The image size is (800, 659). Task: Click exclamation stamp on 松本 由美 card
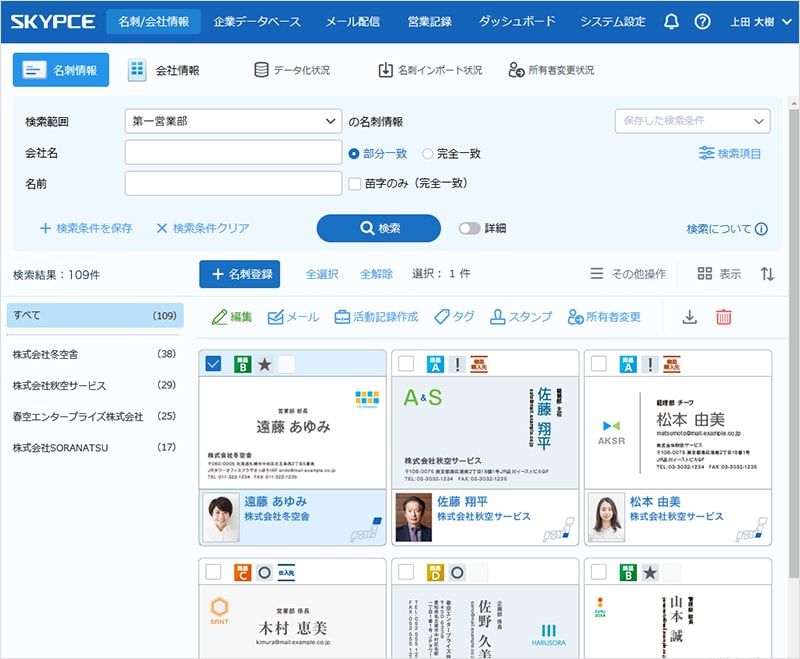click(650, 364)
